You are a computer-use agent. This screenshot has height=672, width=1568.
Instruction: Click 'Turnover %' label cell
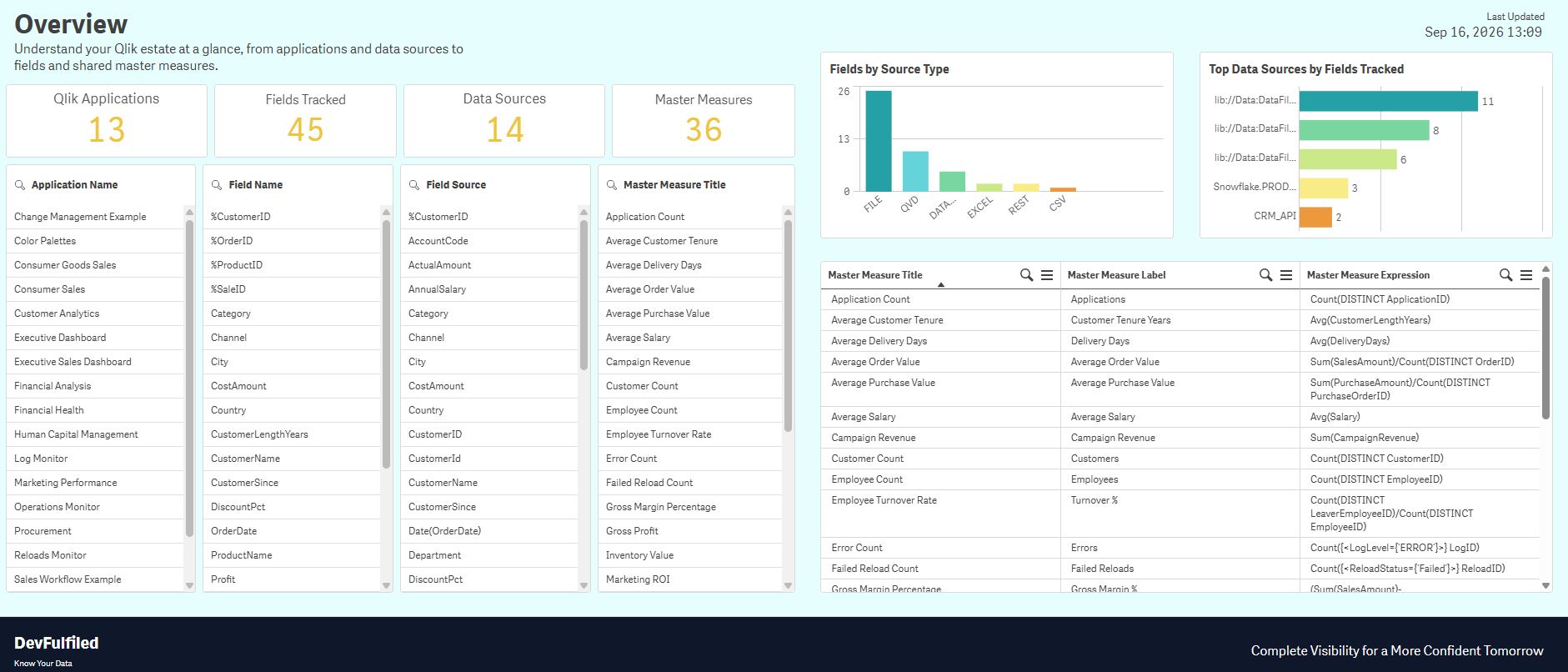pos(1180,514)
